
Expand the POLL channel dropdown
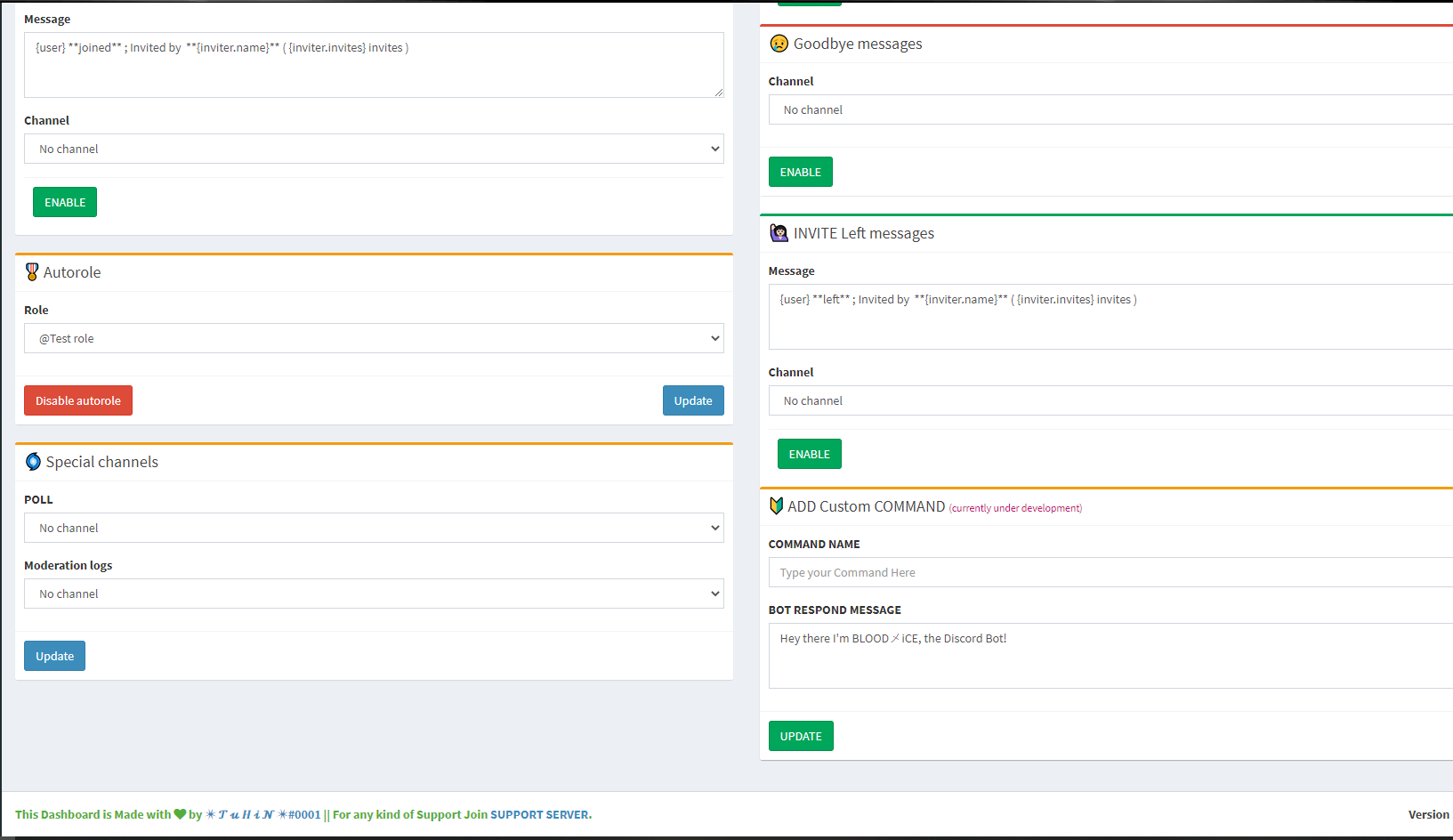(374, 528)
